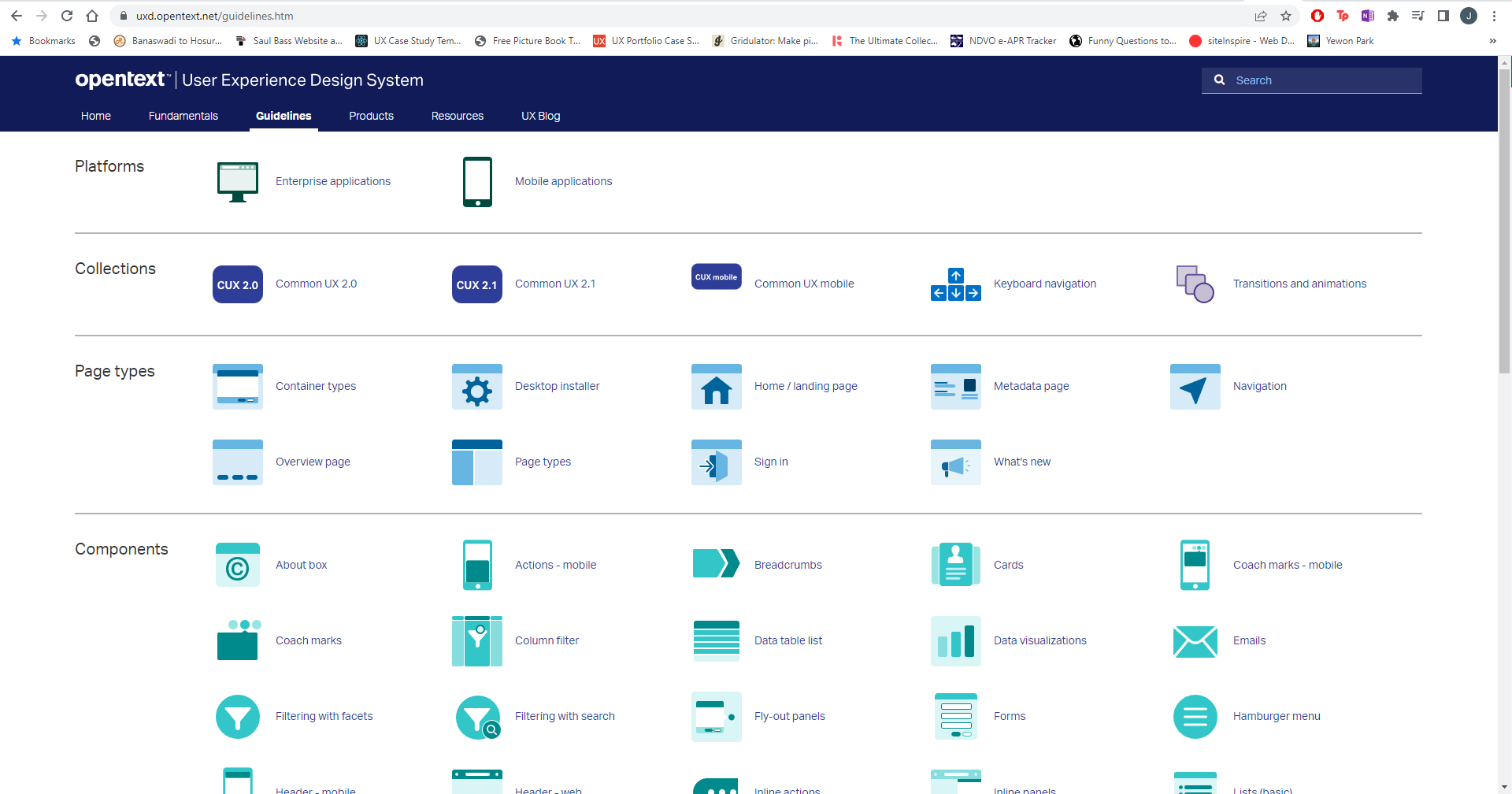
Task: Click the browser home button
Action: tap(92, 16)
